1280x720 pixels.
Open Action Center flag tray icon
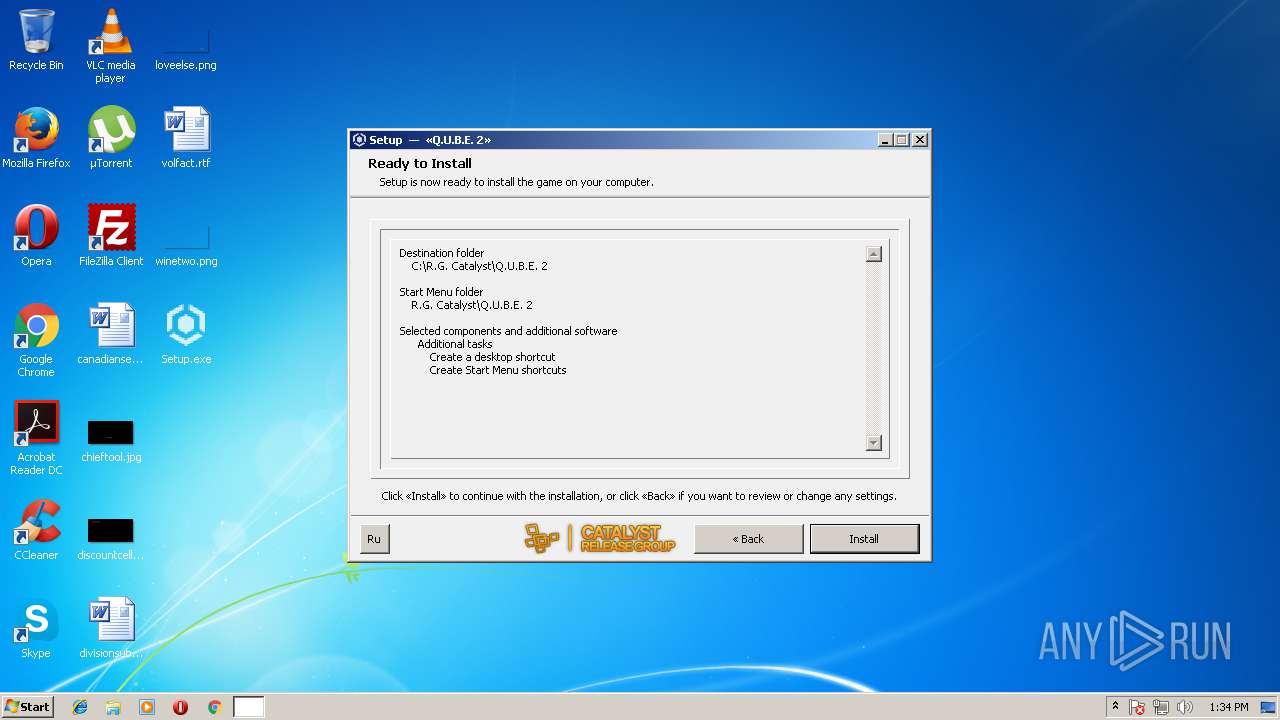[x=1137, y=707]
